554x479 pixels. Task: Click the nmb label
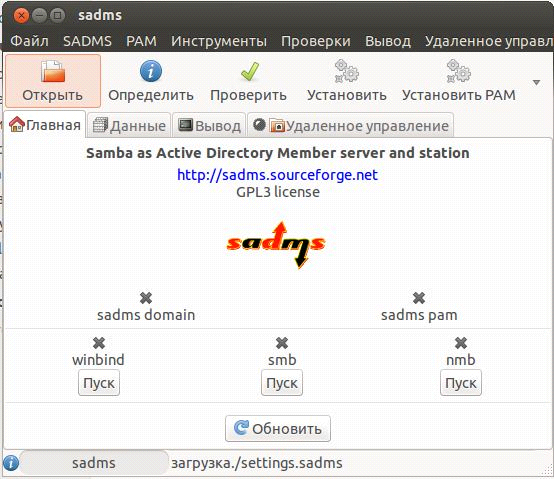[x=461, y=360]
